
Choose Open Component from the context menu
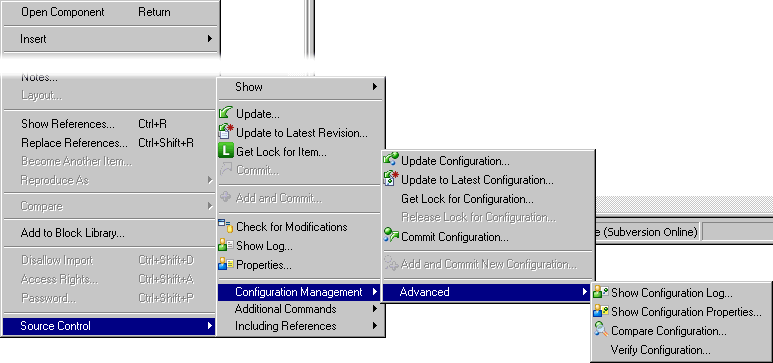click(110, 12)
